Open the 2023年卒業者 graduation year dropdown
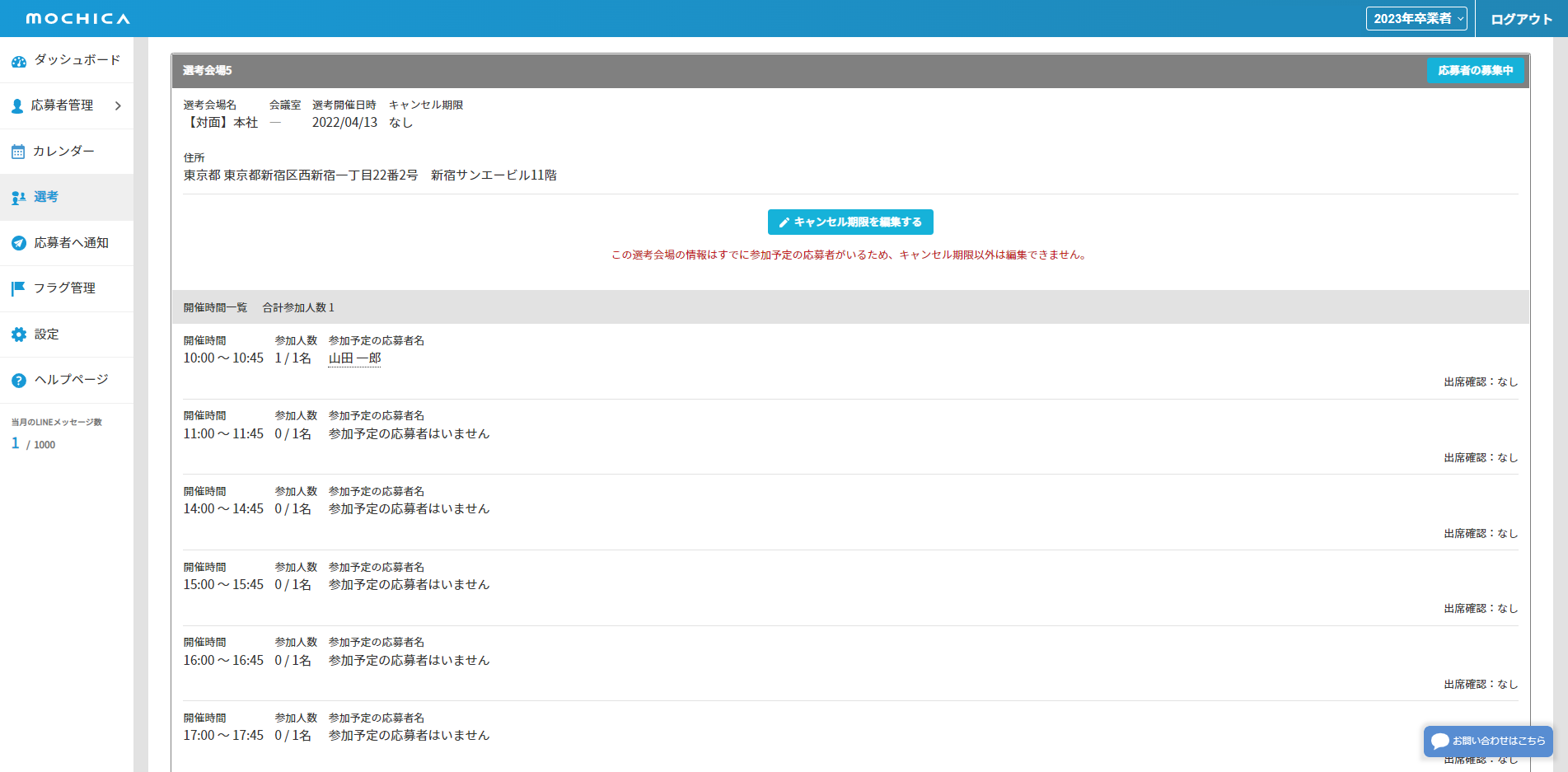Screen dimensions: 1568x772 1416,19
